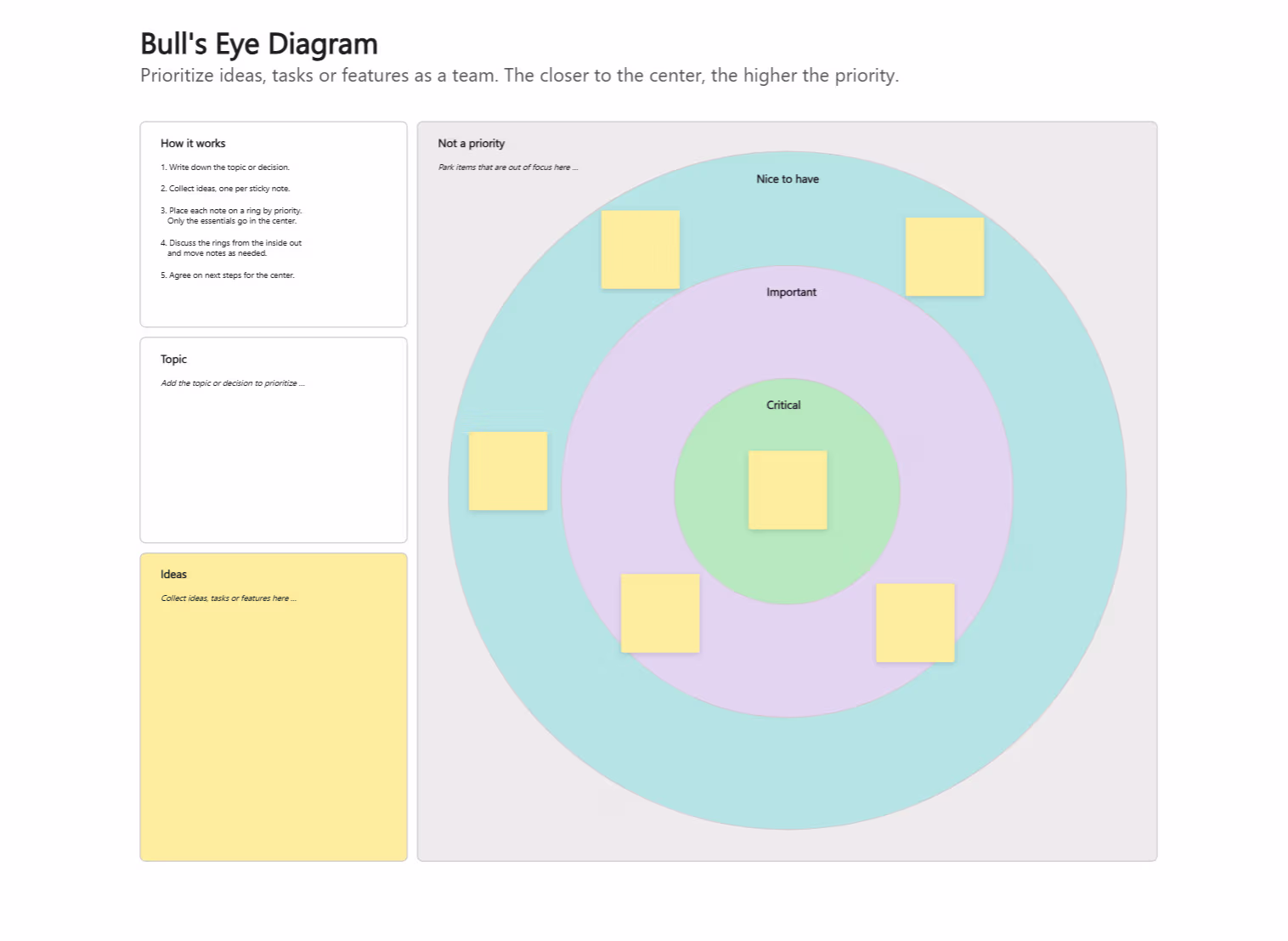
Task: Select the sticky note right of "Nice to have" label
Action: (x=945, y=257)
